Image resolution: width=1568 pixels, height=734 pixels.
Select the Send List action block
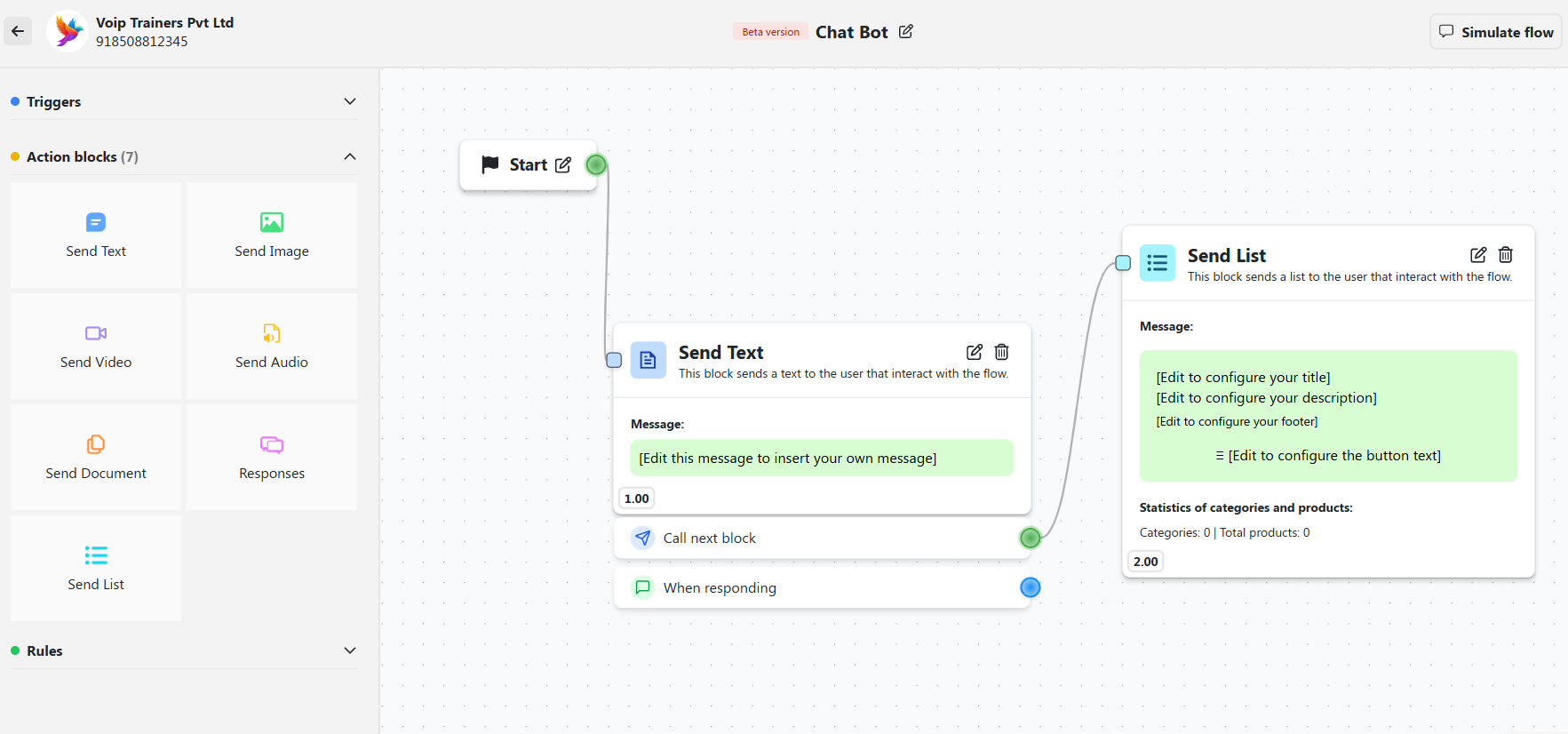pyautogui.click(x=95, y=568)
